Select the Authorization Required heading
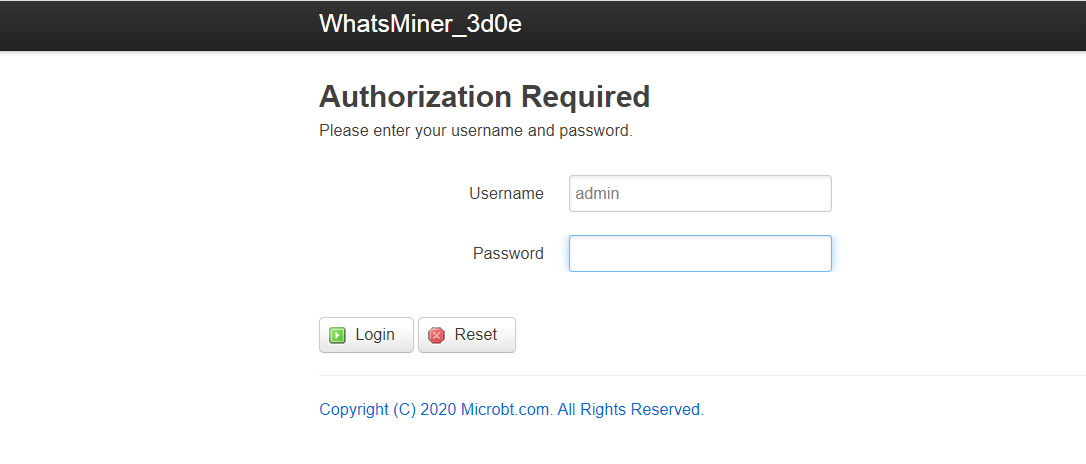 484,96
